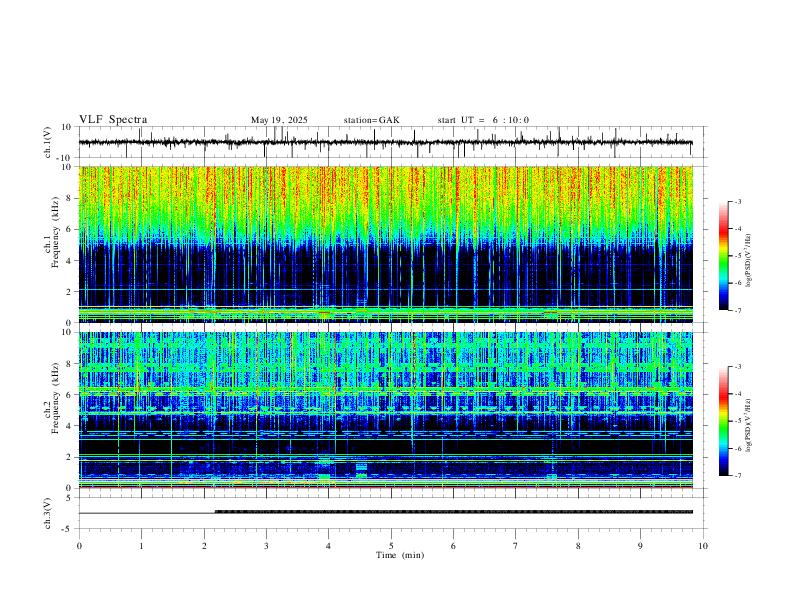Click ch.2 spectrogram frequency tick '8'

pyautogui.click(x=70, y=364)
